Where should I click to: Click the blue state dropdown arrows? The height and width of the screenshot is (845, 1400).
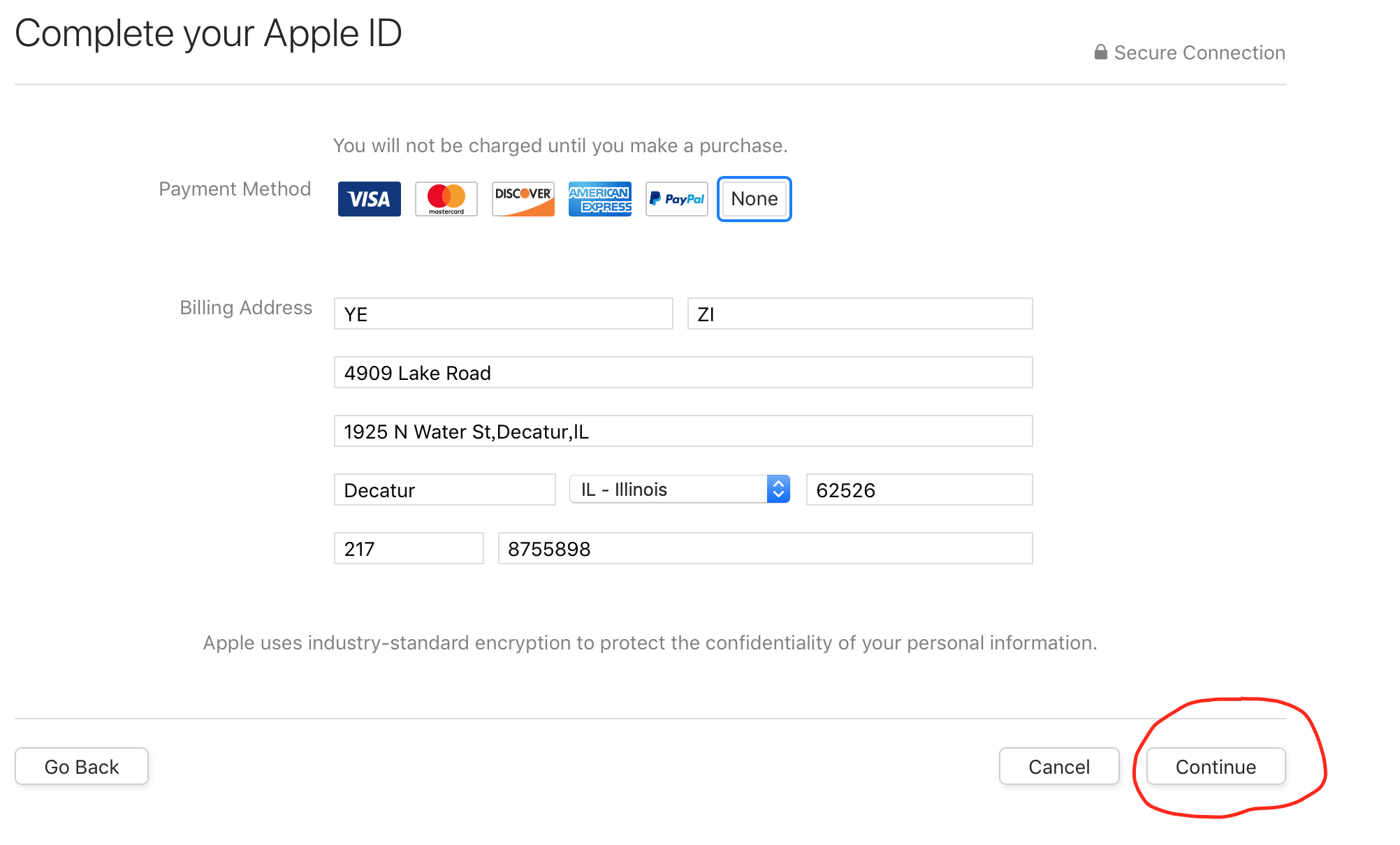point(778,489)
